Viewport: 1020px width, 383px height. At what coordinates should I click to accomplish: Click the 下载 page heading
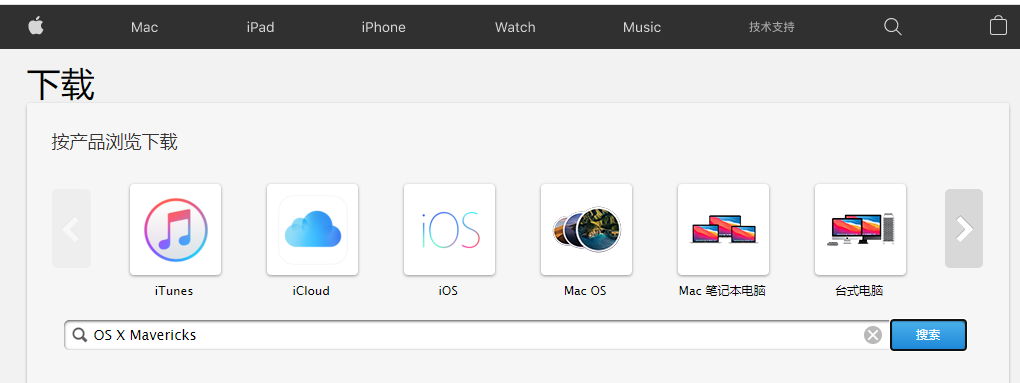coord(61,84)
